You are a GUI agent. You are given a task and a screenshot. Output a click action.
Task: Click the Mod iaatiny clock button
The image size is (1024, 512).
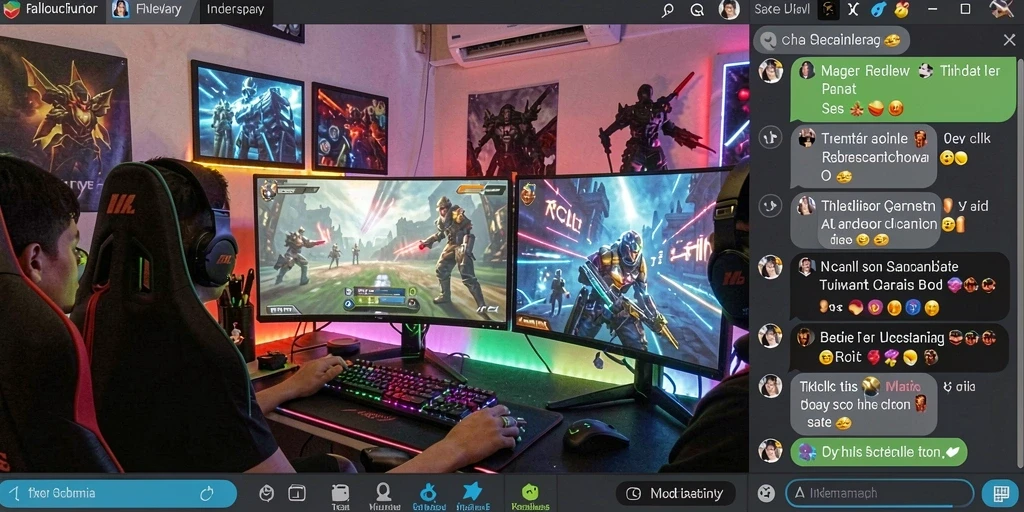tap(676, 493)
